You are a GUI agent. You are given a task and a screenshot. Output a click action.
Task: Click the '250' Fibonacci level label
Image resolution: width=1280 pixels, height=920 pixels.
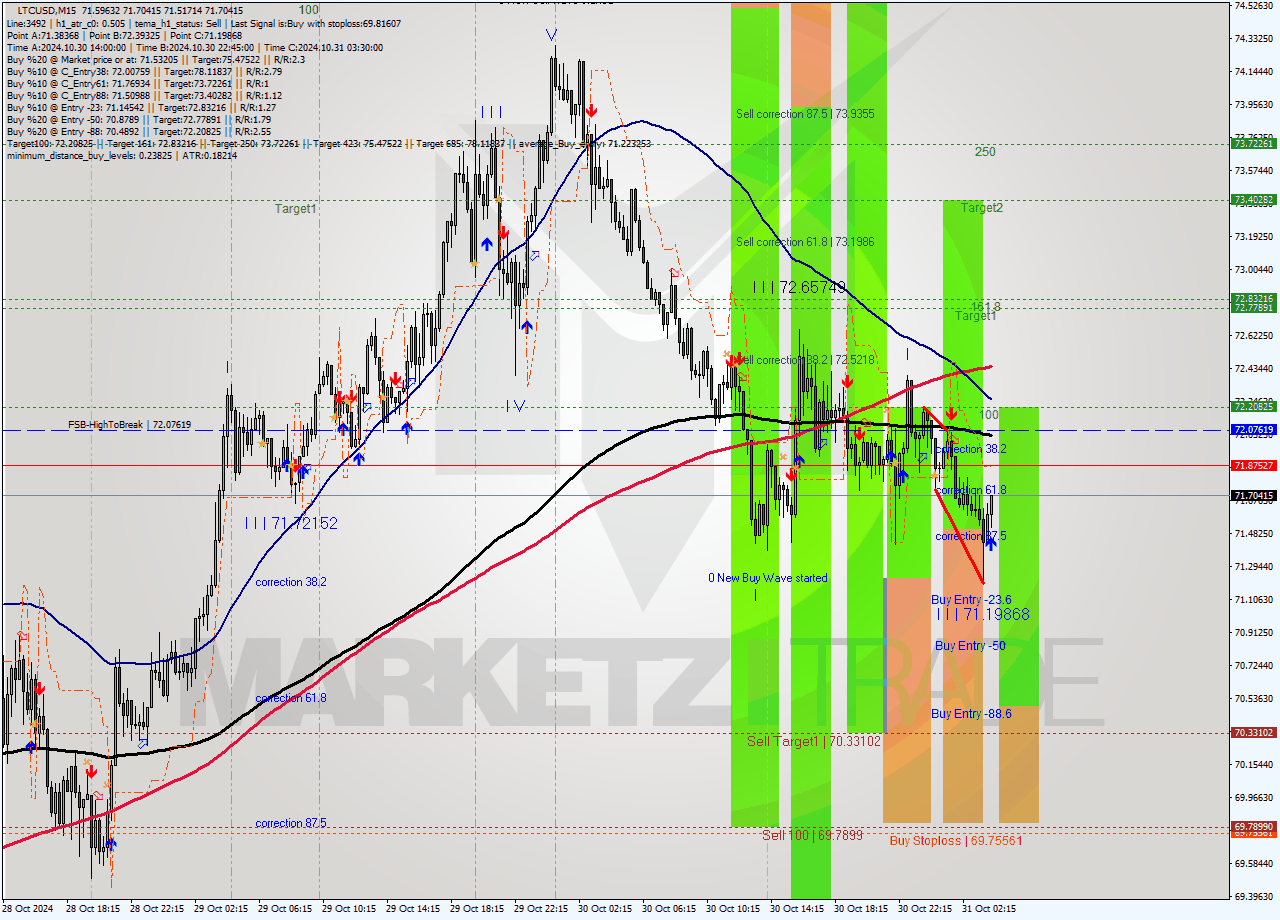coord(985,152)
